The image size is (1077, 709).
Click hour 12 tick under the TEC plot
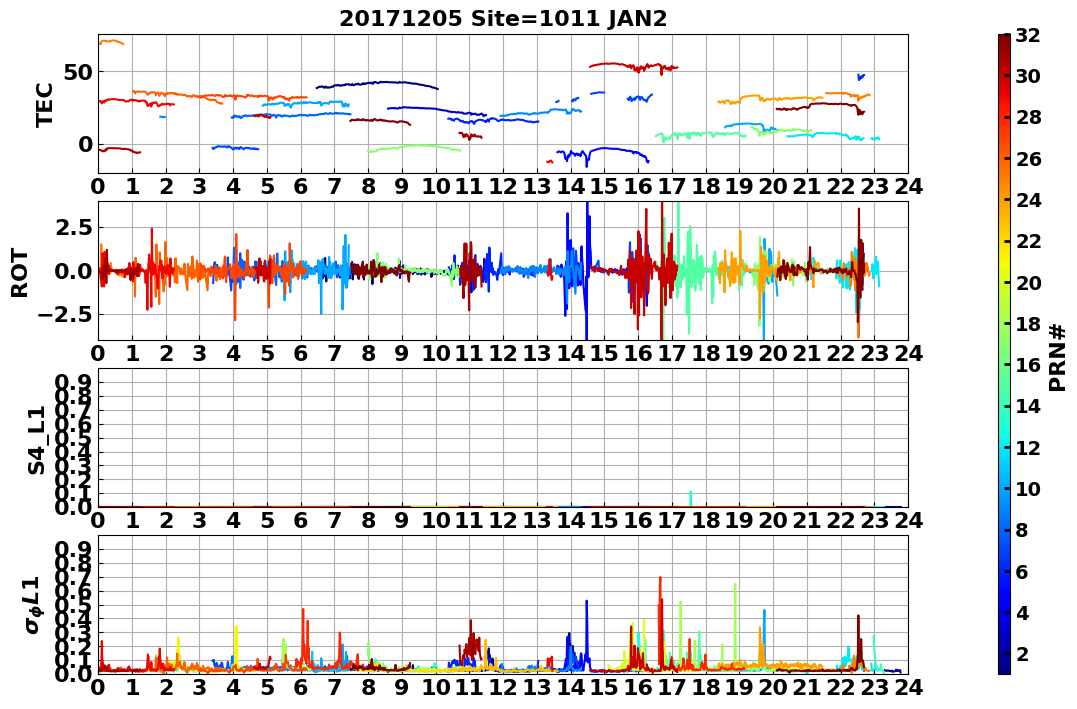click(x=503, y=187)
